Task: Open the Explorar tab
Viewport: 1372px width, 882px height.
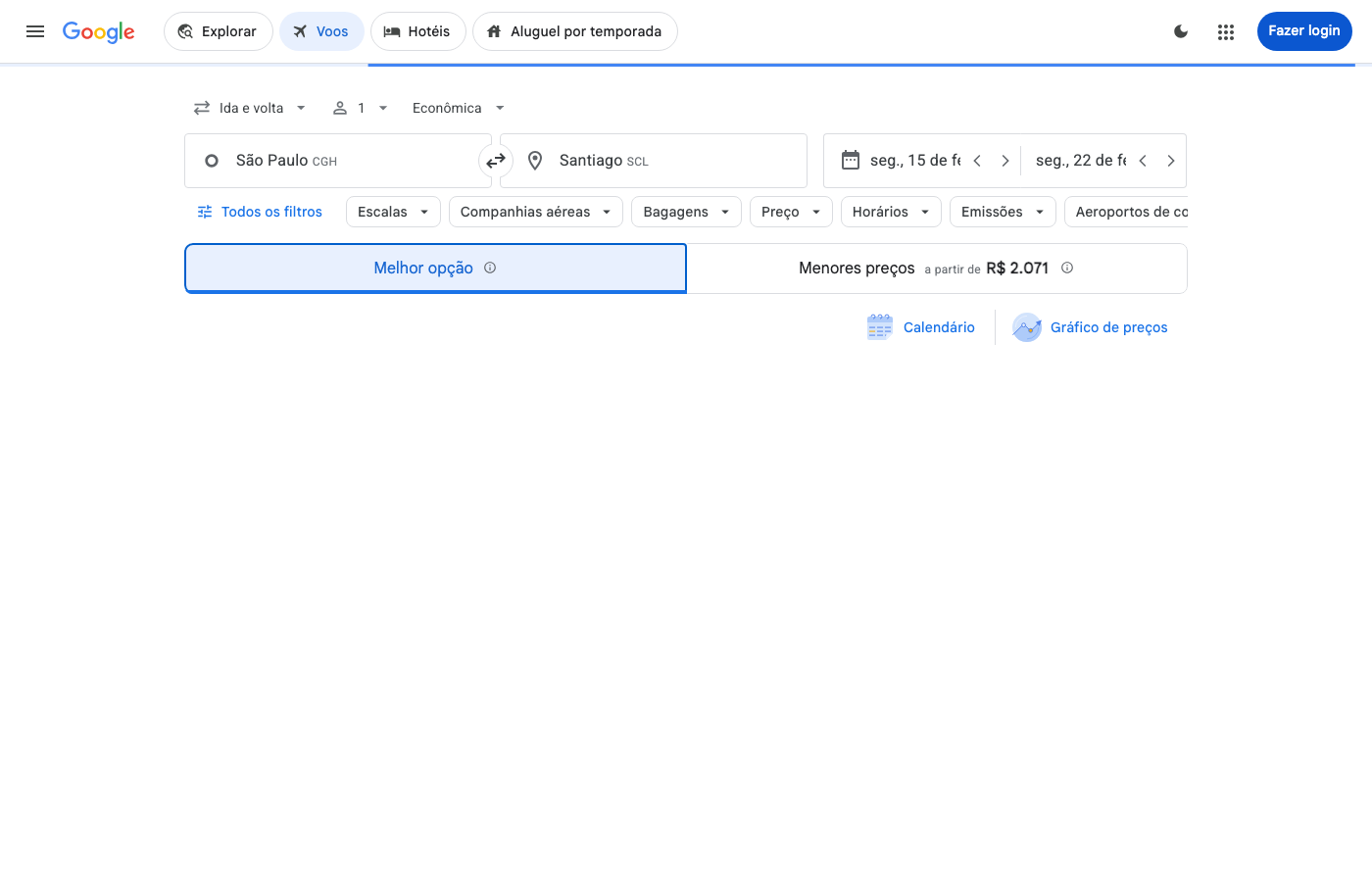Action: point(218,31)
